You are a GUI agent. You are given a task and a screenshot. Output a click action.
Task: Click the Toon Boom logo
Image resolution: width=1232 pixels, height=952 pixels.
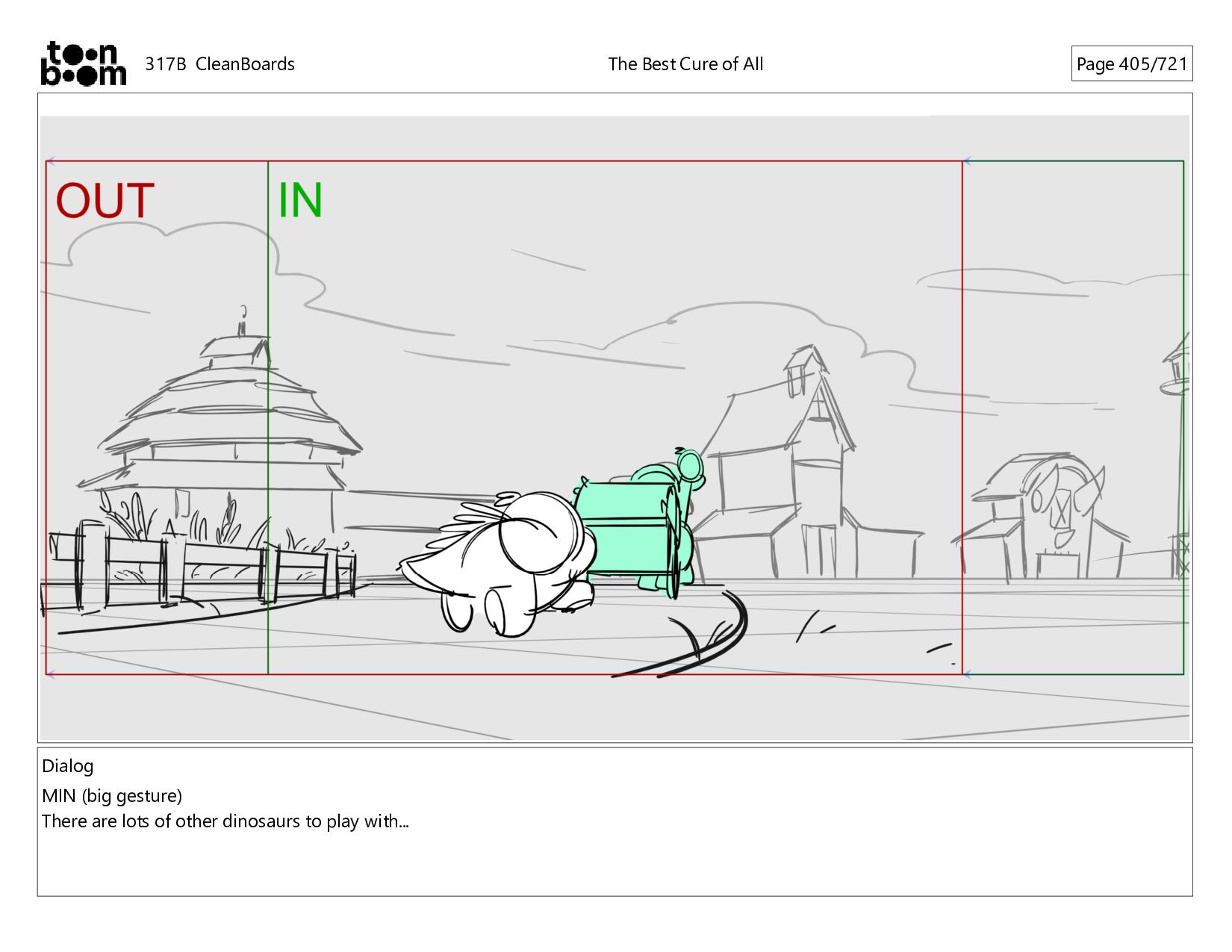point(83,63)
